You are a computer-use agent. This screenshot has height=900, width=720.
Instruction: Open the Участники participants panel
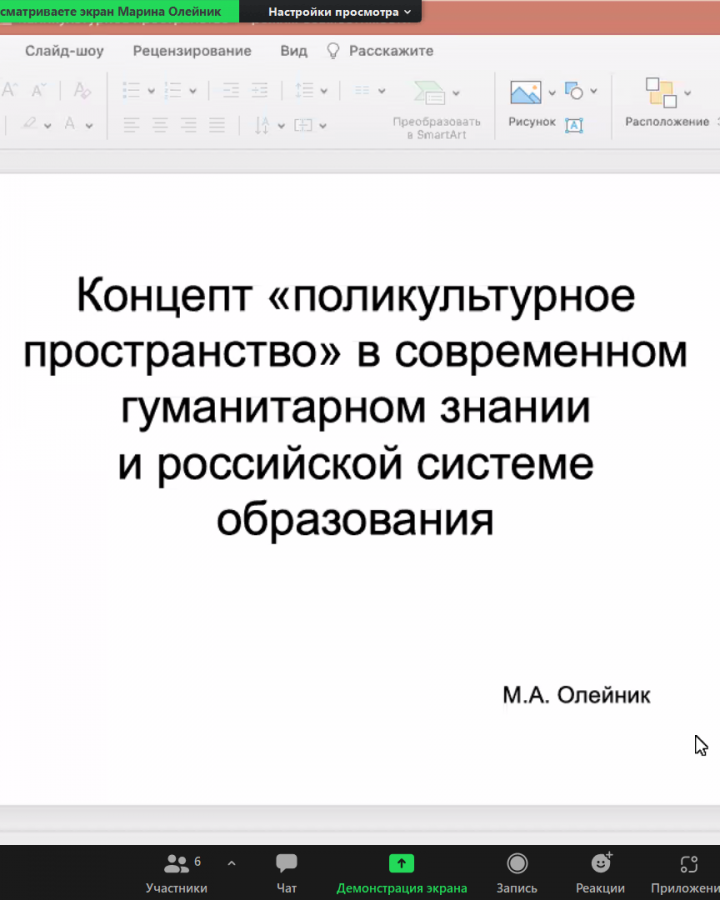pos(177,872)
